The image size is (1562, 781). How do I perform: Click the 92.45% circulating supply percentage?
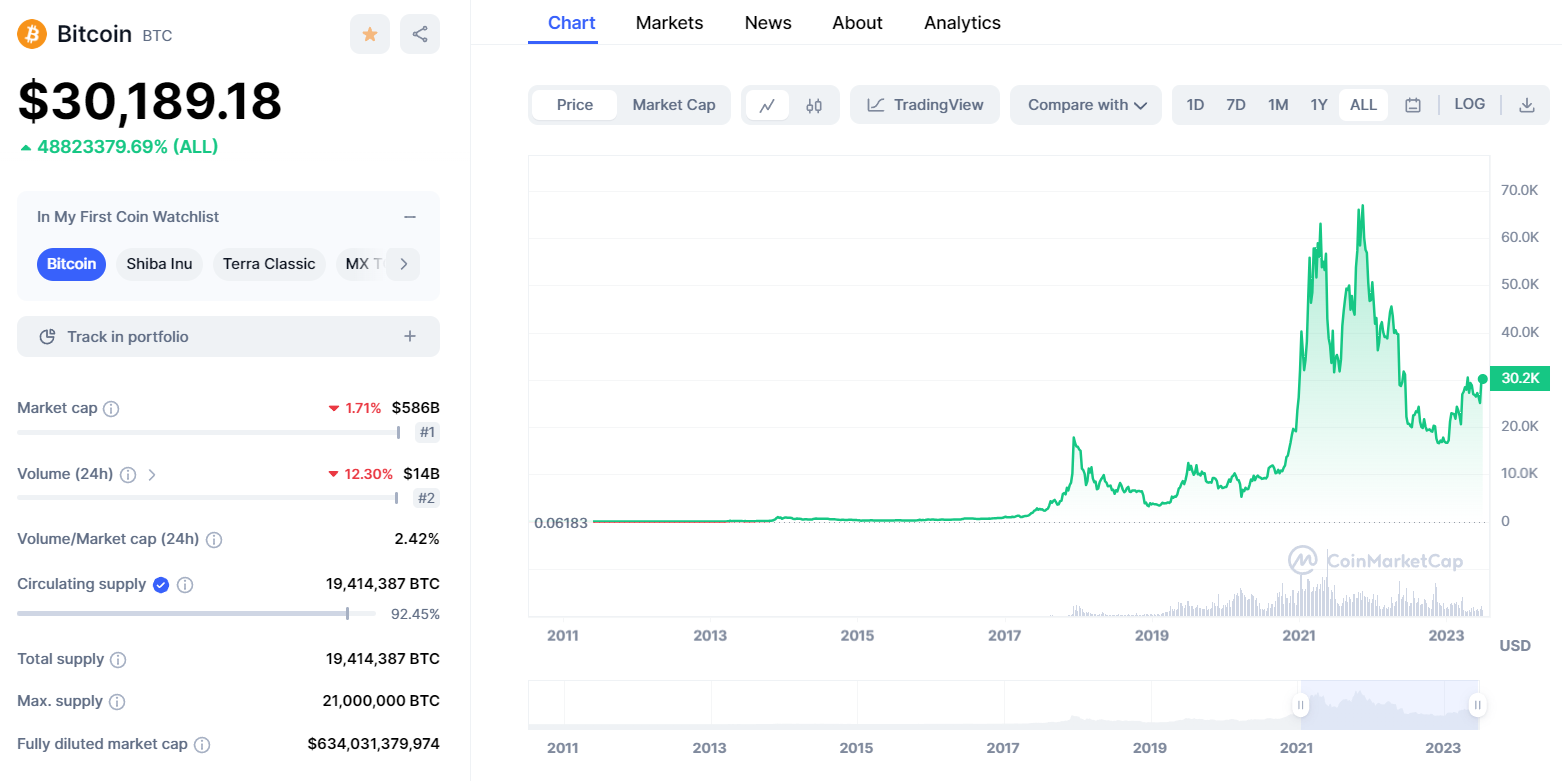click(x=415, y=614)
